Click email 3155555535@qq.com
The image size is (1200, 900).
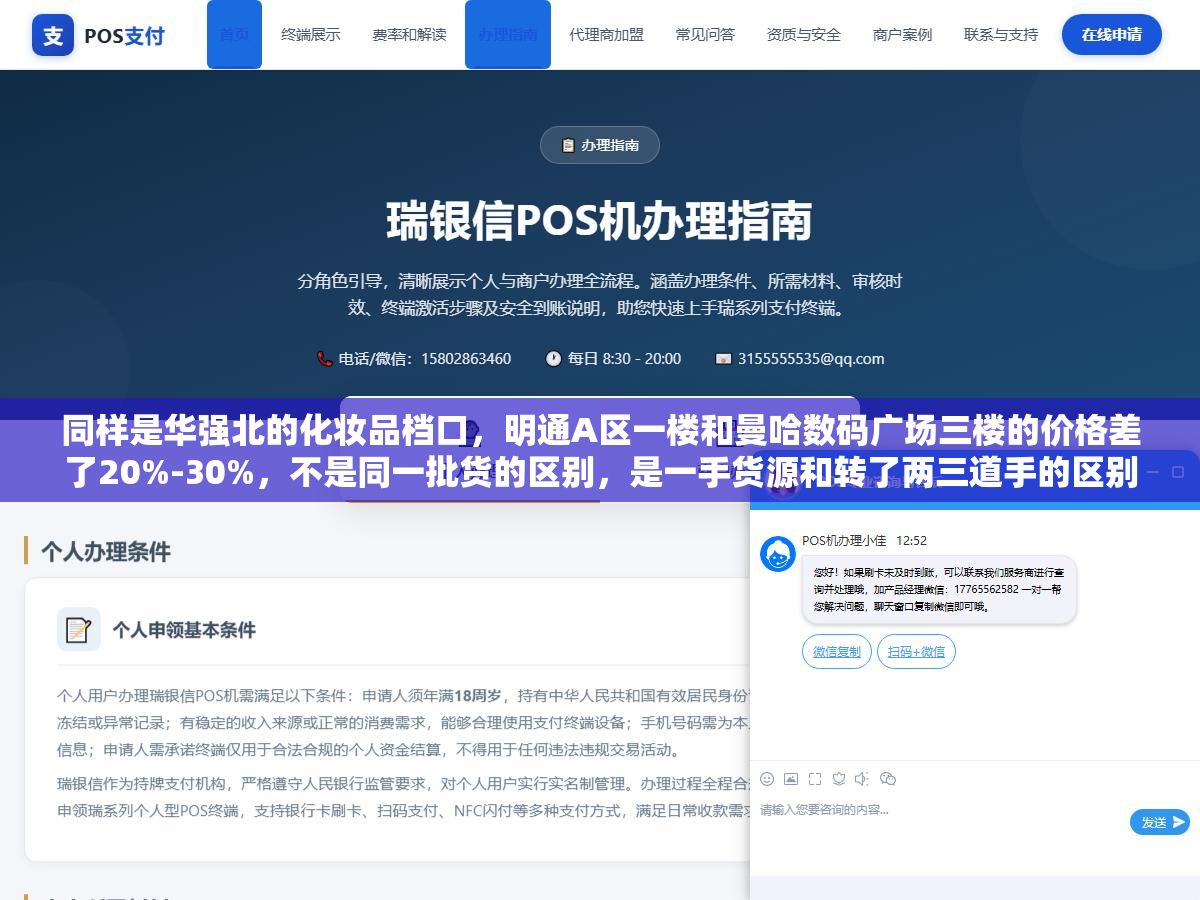point(811,358)
